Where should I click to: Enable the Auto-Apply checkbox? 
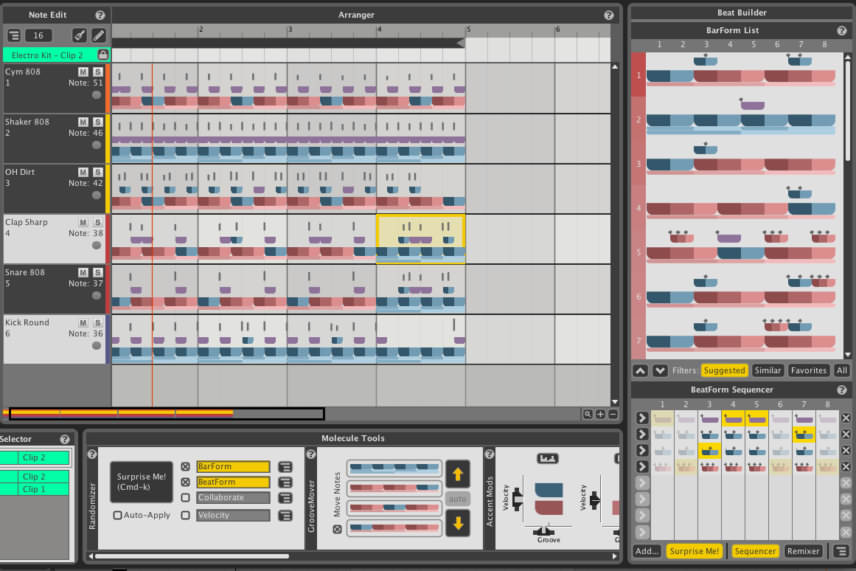tap(117, 515)
